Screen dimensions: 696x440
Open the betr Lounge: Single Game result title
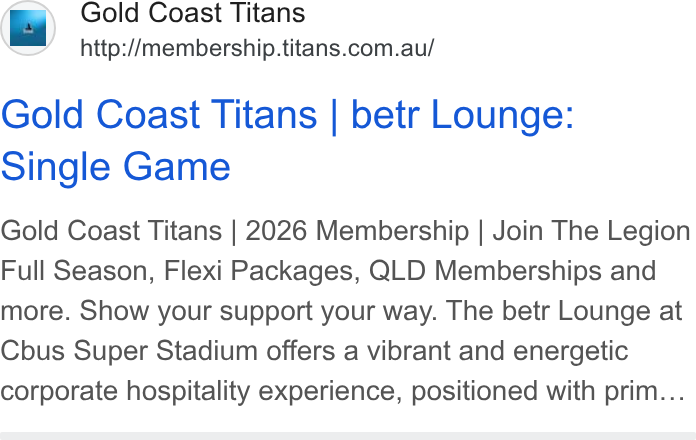(x=287, y=140)
